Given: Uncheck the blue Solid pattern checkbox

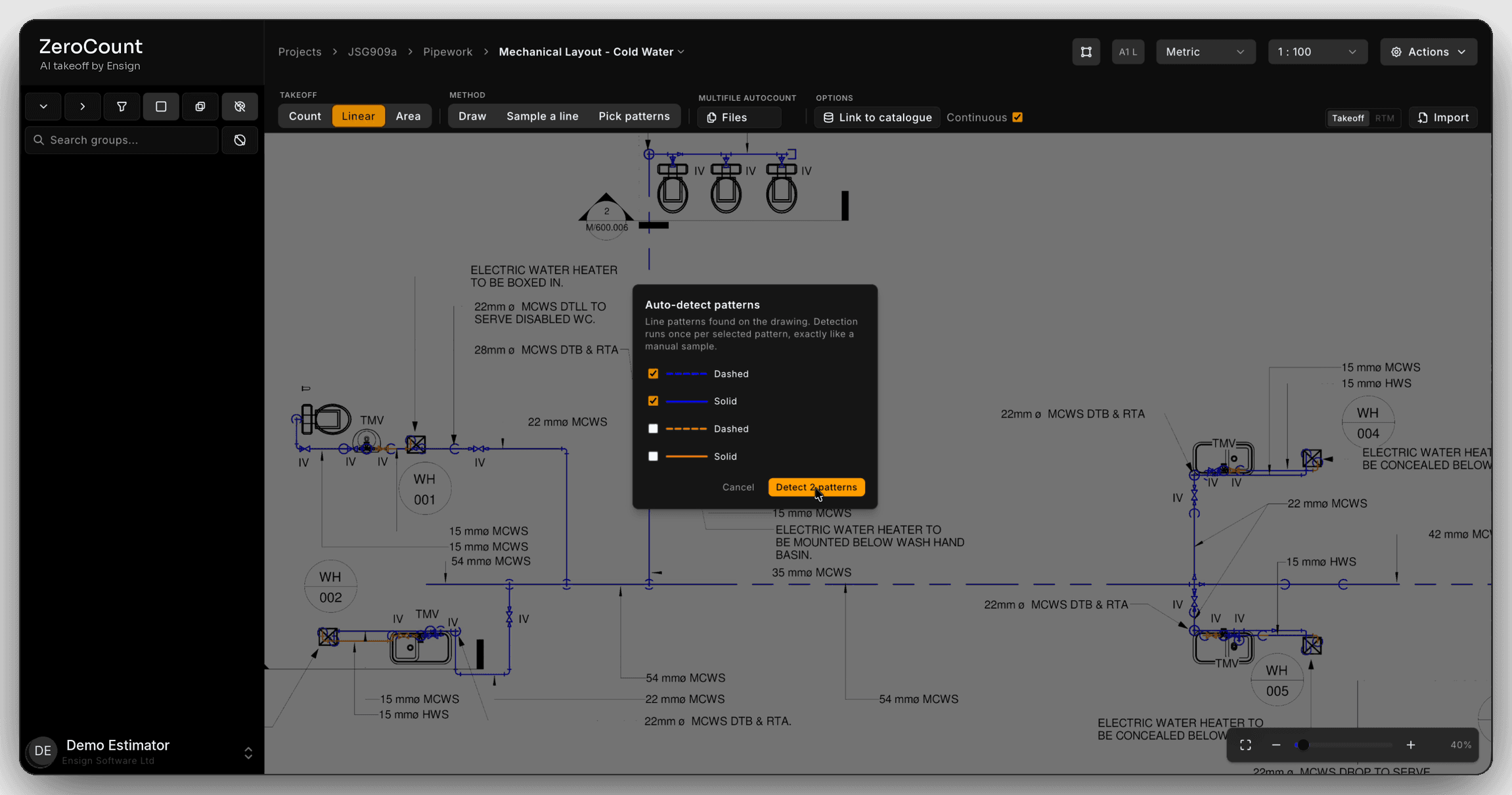Looking at the screenshot, I should coord(653,401).
